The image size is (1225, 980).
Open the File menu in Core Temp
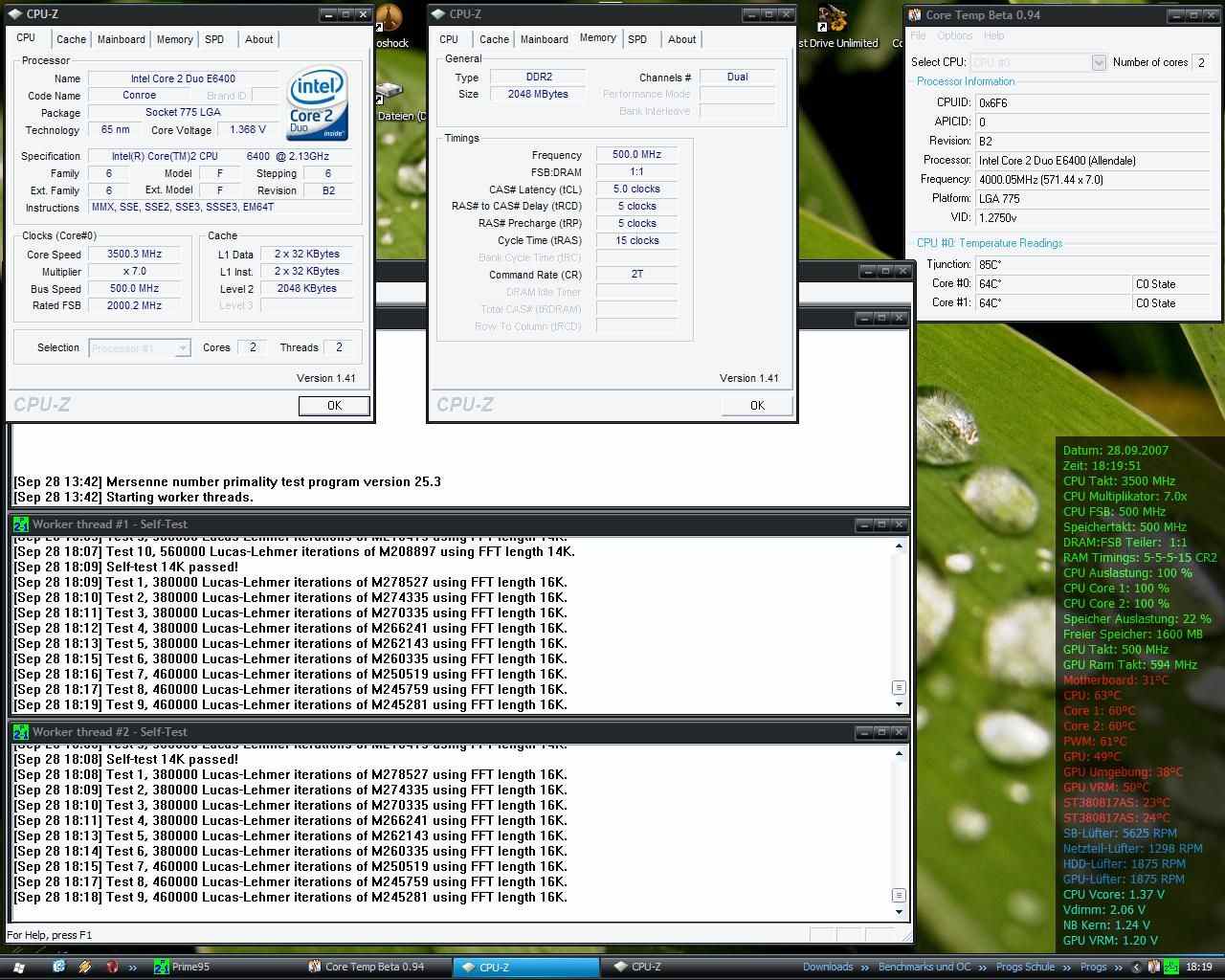click(919, 35)
